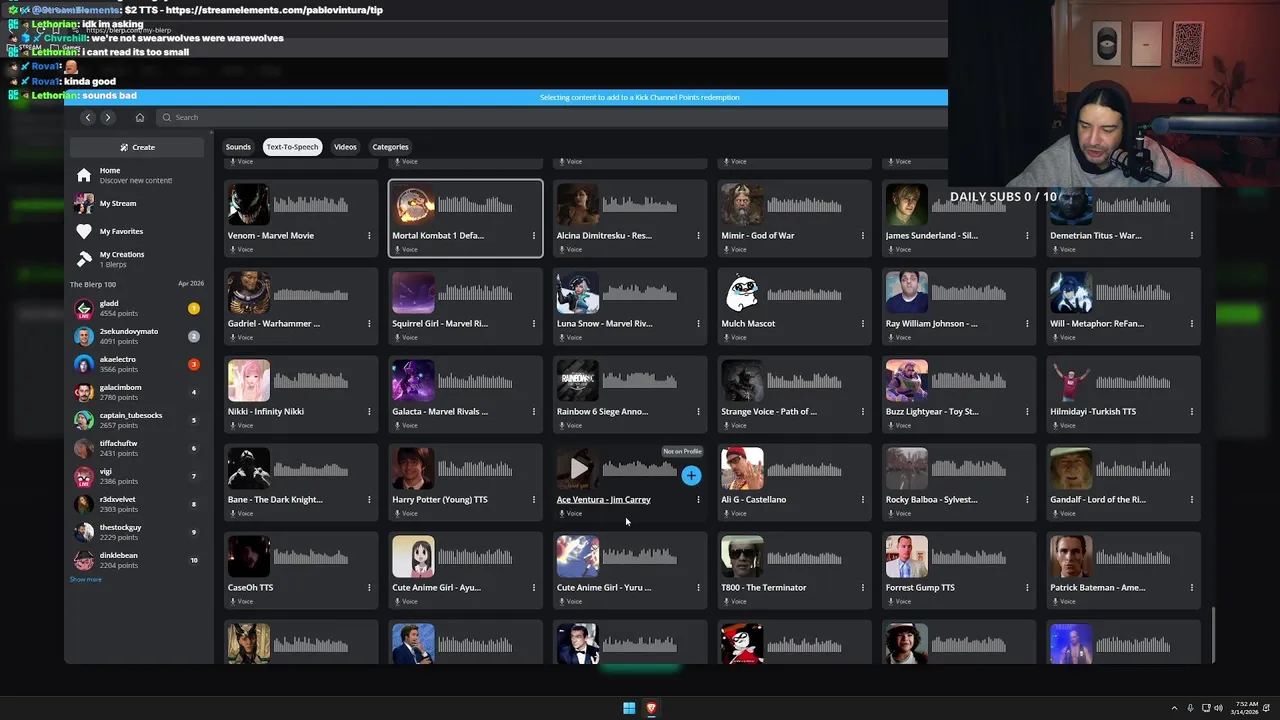Open akaelectro's leaderboard entry
This screenshot has width=1280, height=720.
pyautogui.click(x=136, y=364)
